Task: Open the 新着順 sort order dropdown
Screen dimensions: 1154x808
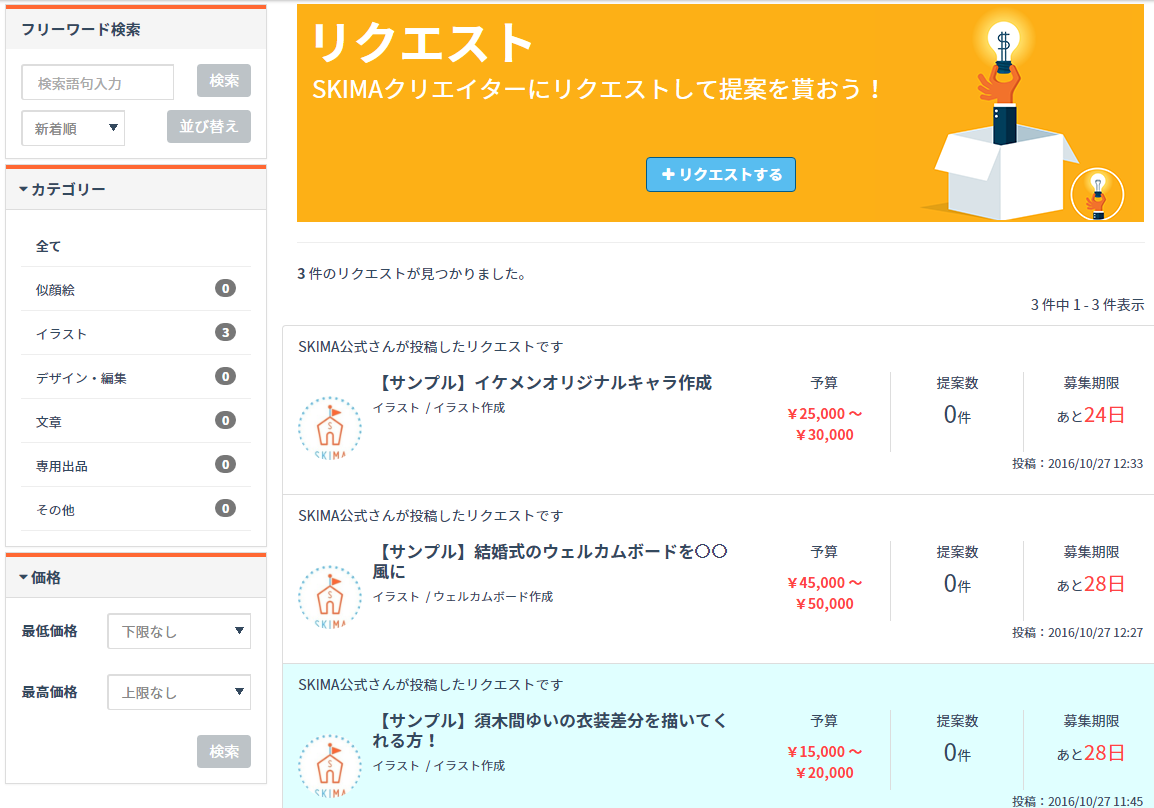Action: point(73,128)
